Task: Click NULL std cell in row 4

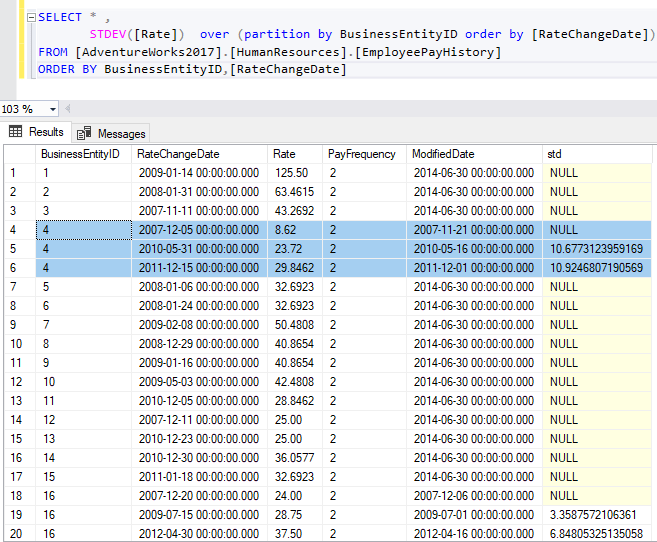Action: coord(596,230)
